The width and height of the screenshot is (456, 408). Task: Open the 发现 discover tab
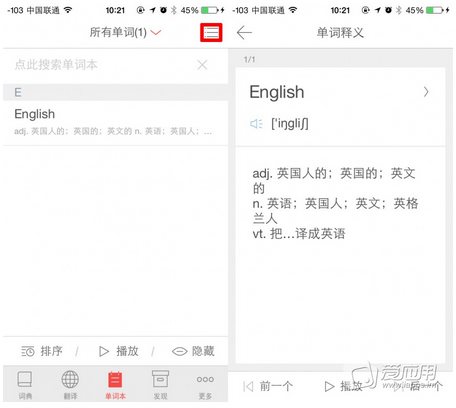pos(160,385)
